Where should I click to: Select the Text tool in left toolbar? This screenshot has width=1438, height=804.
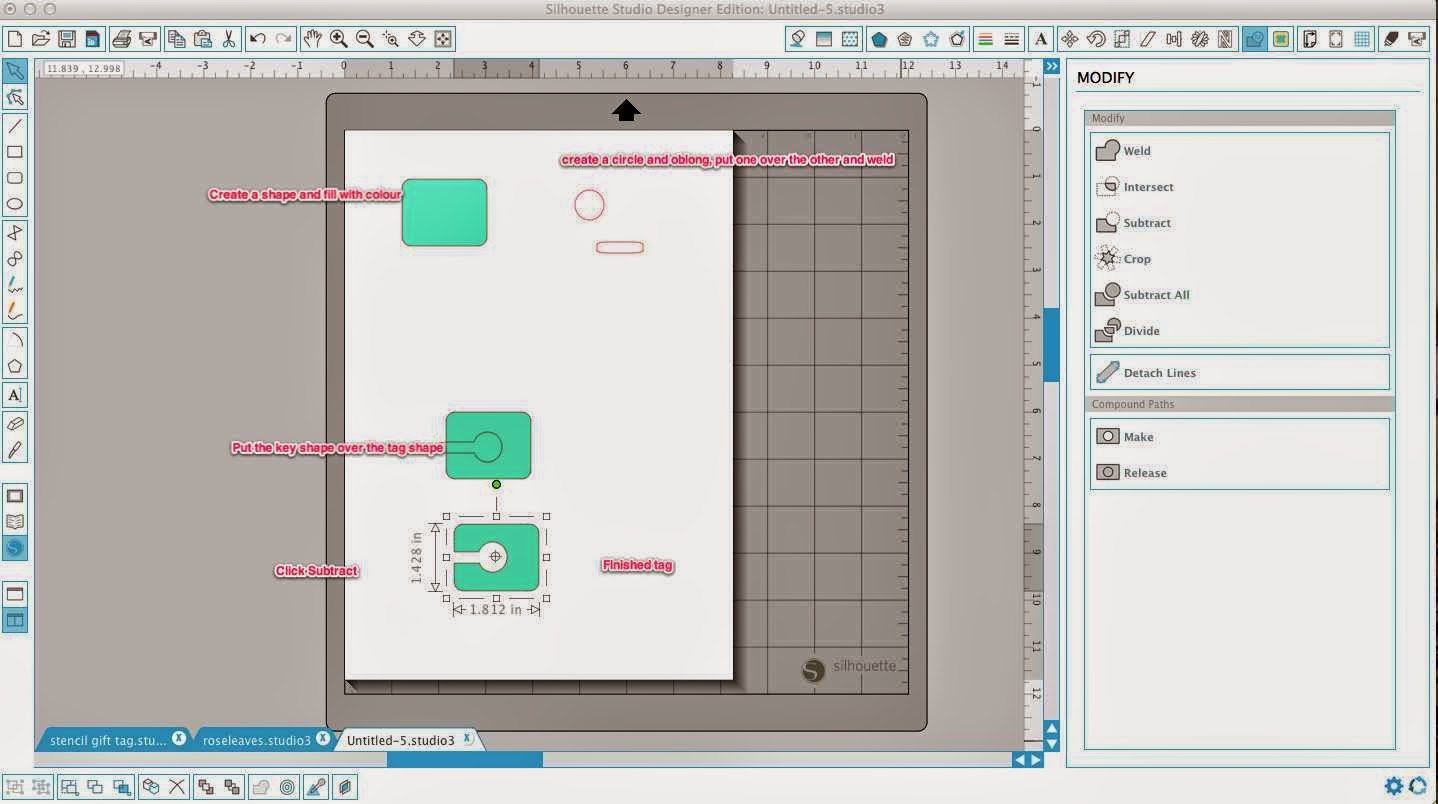point(15,394)
